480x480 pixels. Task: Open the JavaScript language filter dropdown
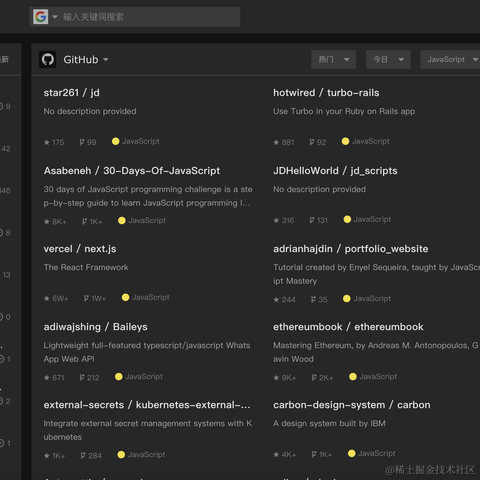451,60
